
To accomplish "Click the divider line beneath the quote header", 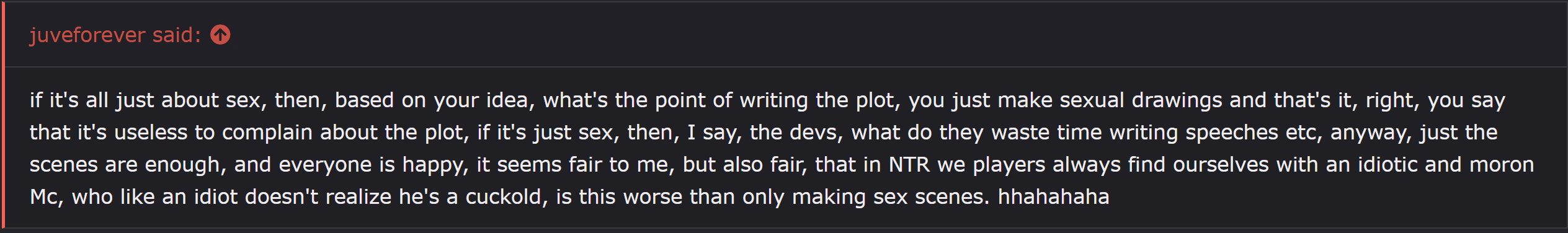I will click(785, 66).
